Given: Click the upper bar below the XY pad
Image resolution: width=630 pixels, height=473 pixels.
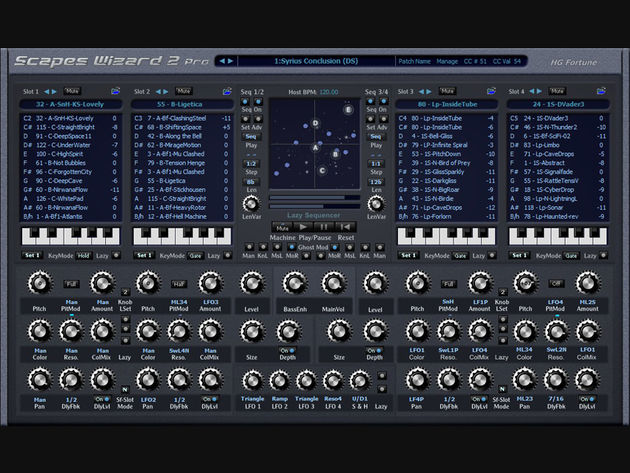Looking at the screenshot, I should [315, 197].
